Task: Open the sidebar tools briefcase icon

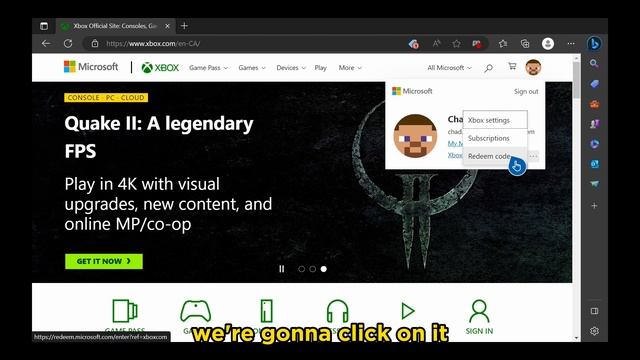Action: tap(594, 104)
